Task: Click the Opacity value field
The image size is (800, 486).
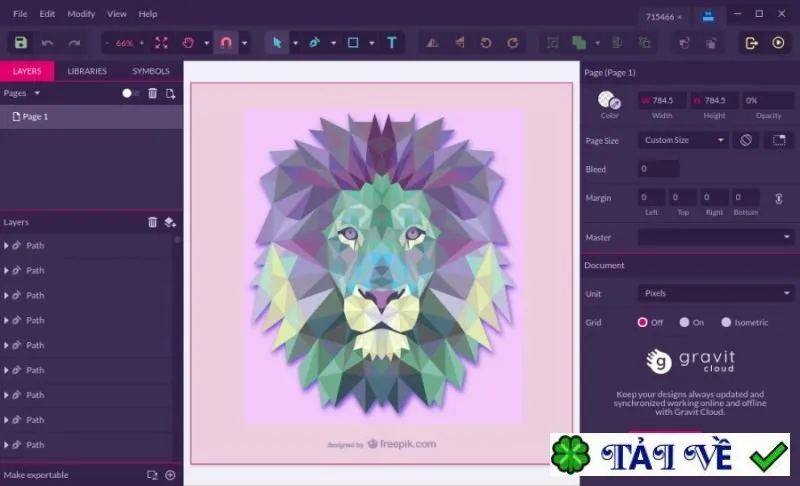Action: tap(768, 100)
